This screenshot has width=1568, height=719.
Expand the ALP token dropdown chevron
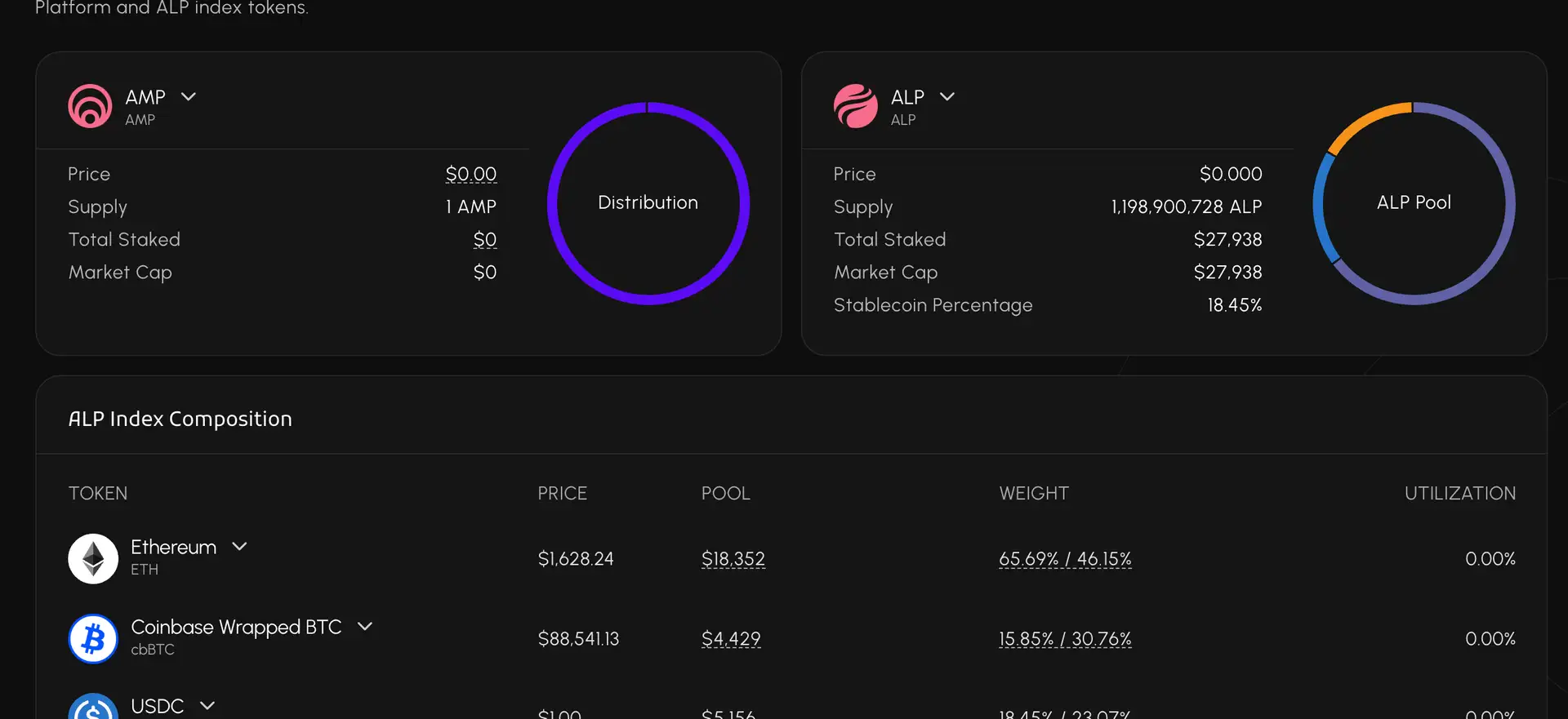pos(947,97)
